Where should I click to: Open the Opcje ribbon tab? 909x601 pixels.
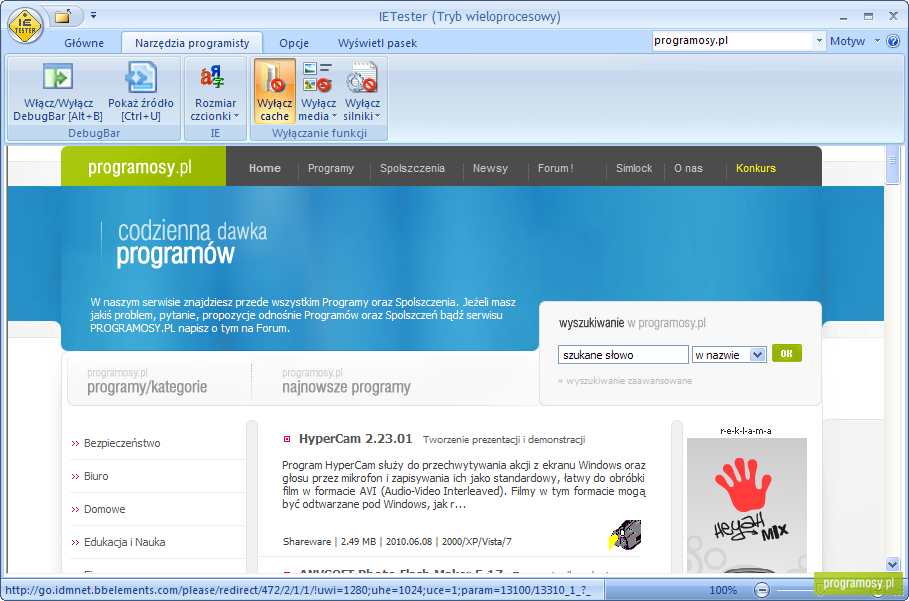tap(294, 43)
